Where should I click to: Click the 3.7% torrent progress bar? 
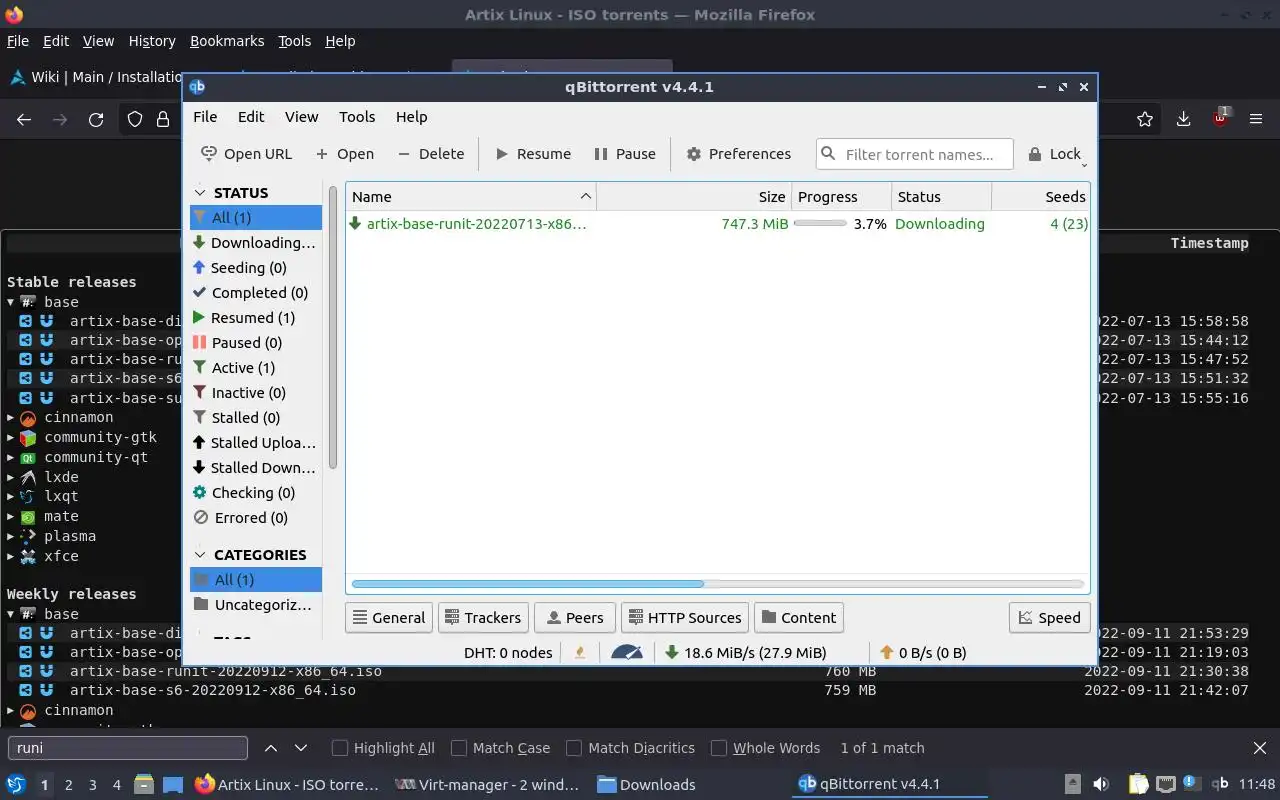pyautogui.click(x=820, y=224)
